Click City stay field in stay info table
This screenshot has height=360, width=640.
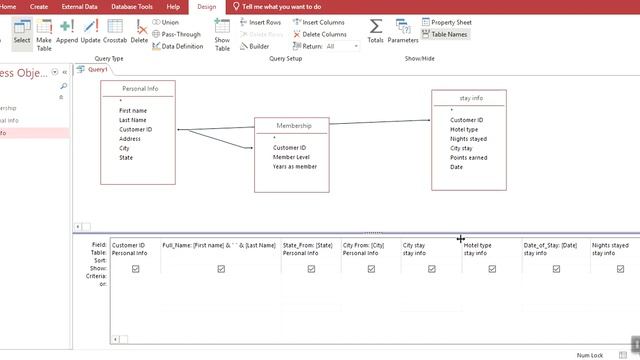click(x=461, y=148)
